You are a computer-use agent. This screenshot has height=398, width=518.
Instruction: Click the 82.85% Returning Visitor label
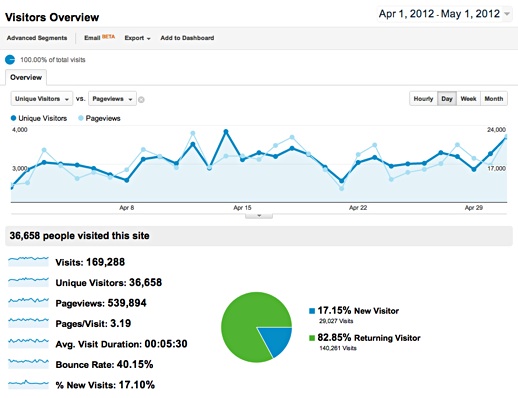[x=369, y=338]
